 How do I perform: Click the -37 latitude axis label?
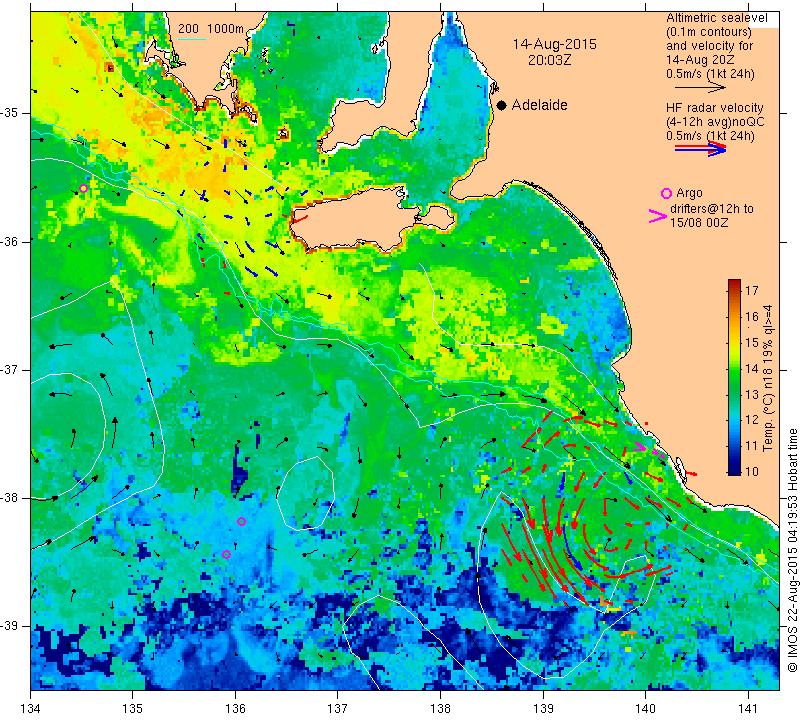pos(12,369)
